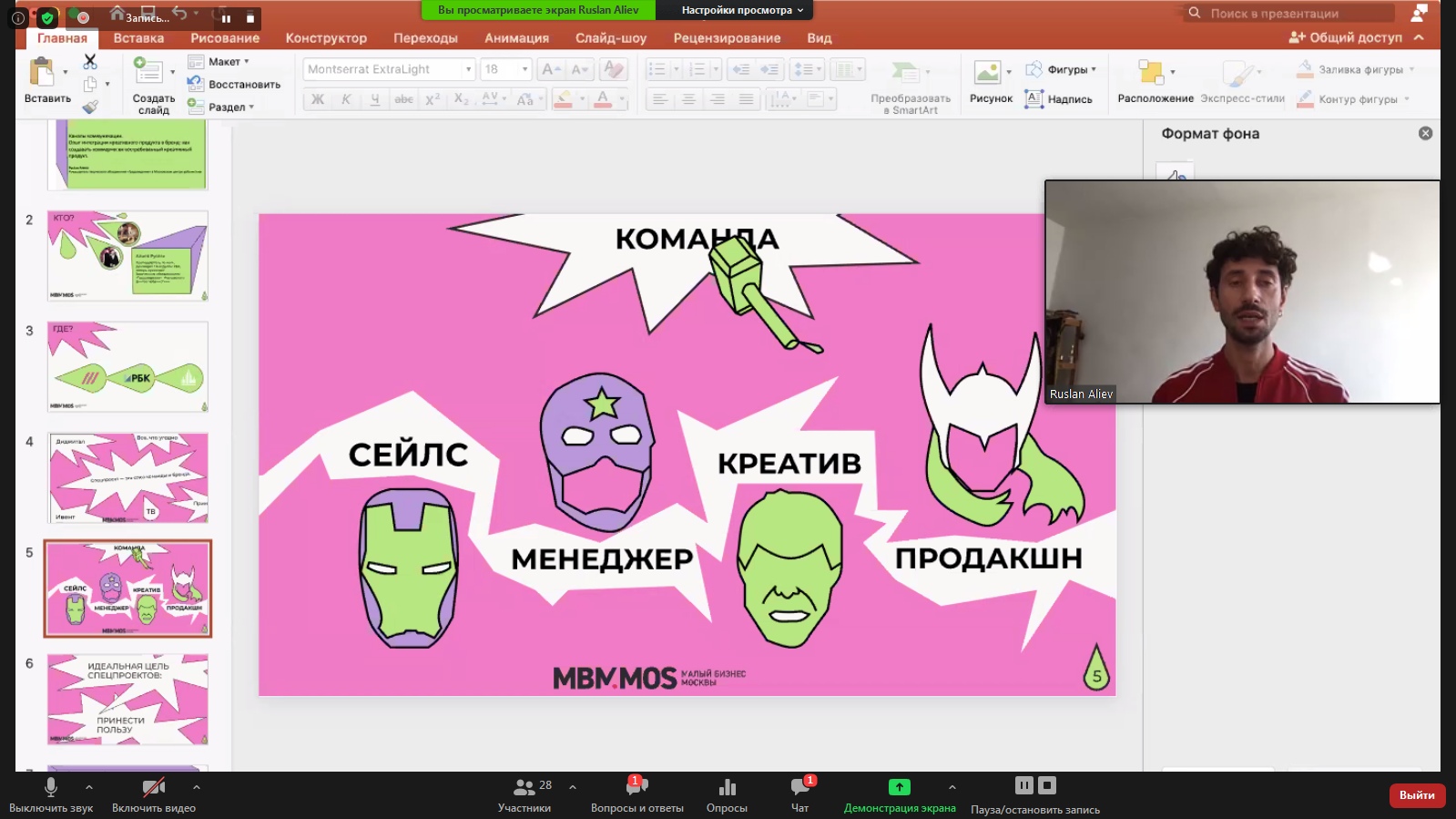
Task: Click the Общий доступ share button
Action: point(1346,37)
